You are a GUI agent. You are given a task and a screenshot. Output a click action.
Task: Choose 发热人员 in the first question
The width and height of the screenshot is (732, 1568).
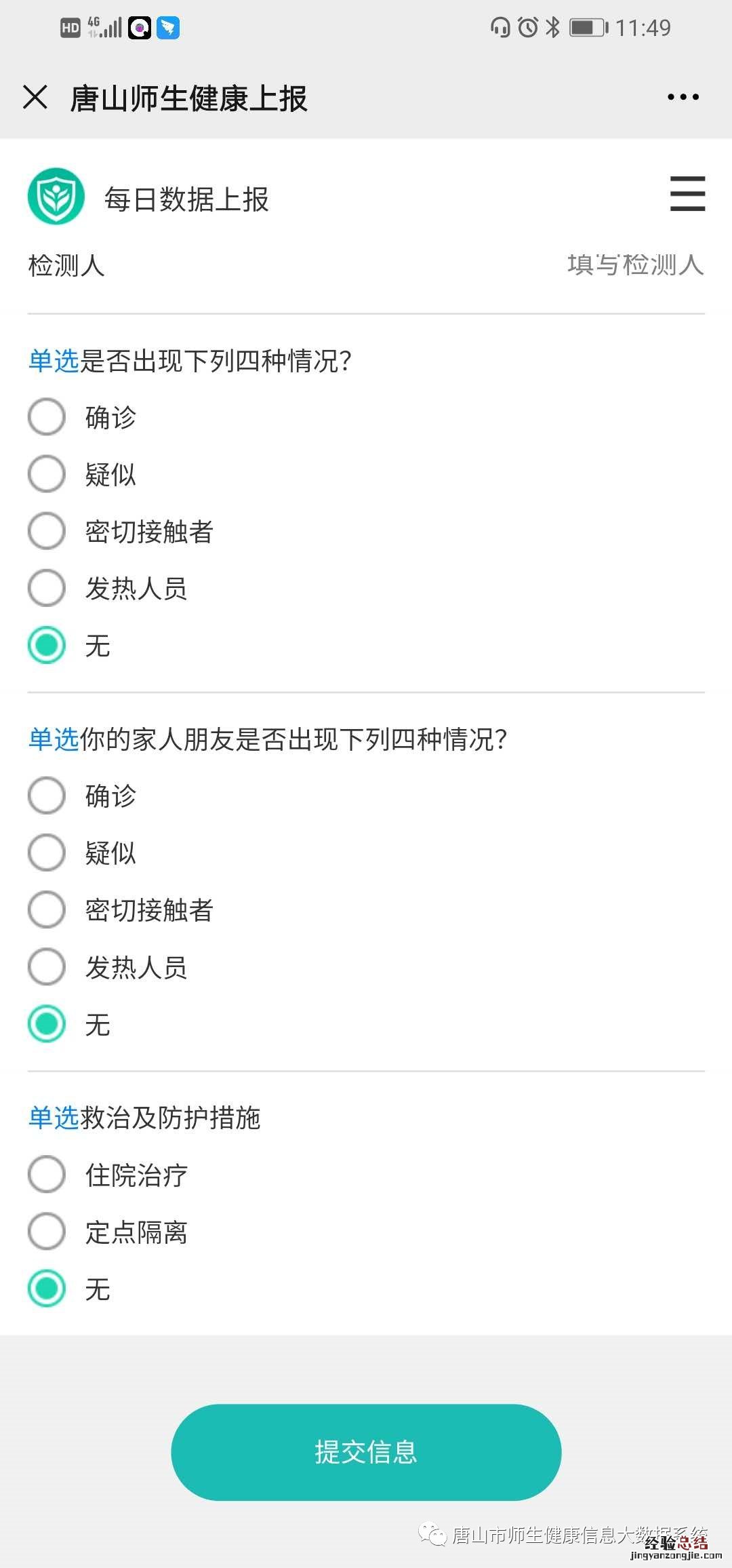tap(47, 588)
